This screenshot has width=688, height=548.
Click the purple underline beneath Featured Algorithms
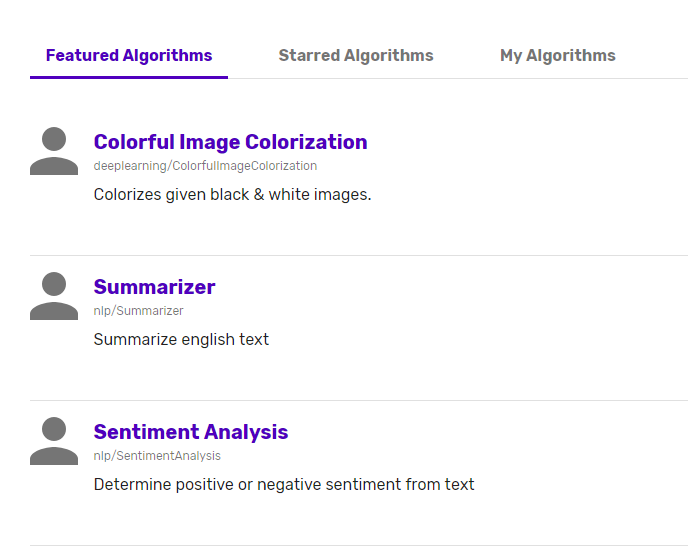click(129, 78)
